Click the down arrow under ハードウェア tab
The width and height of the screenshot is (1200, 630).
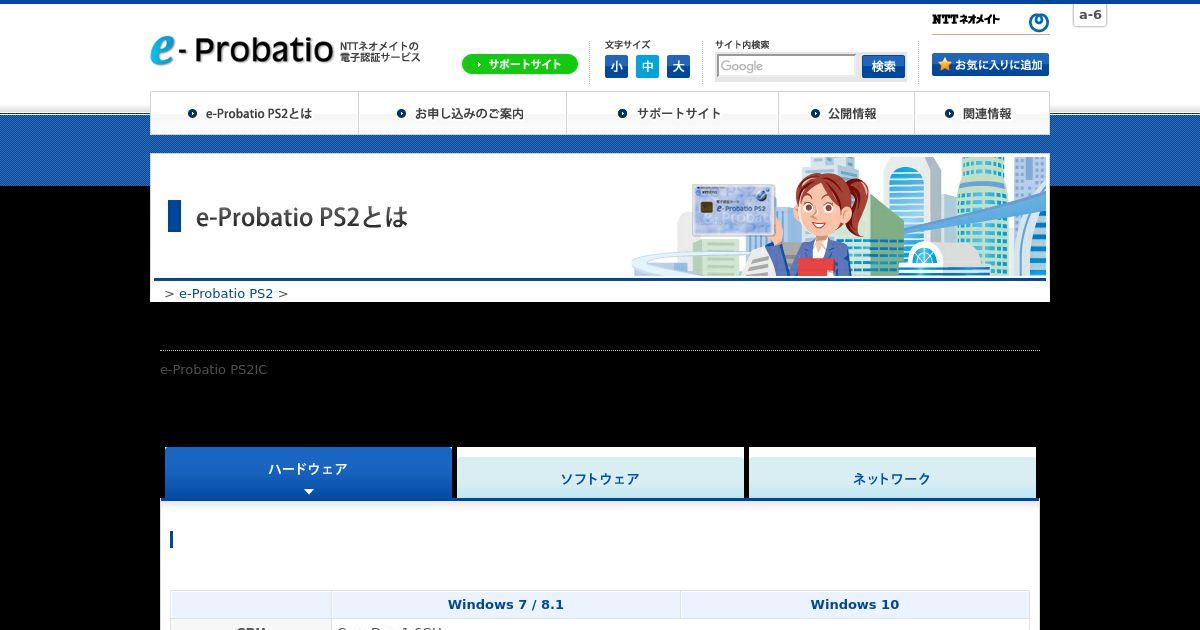pyautogui.click(x=309, y=491)
